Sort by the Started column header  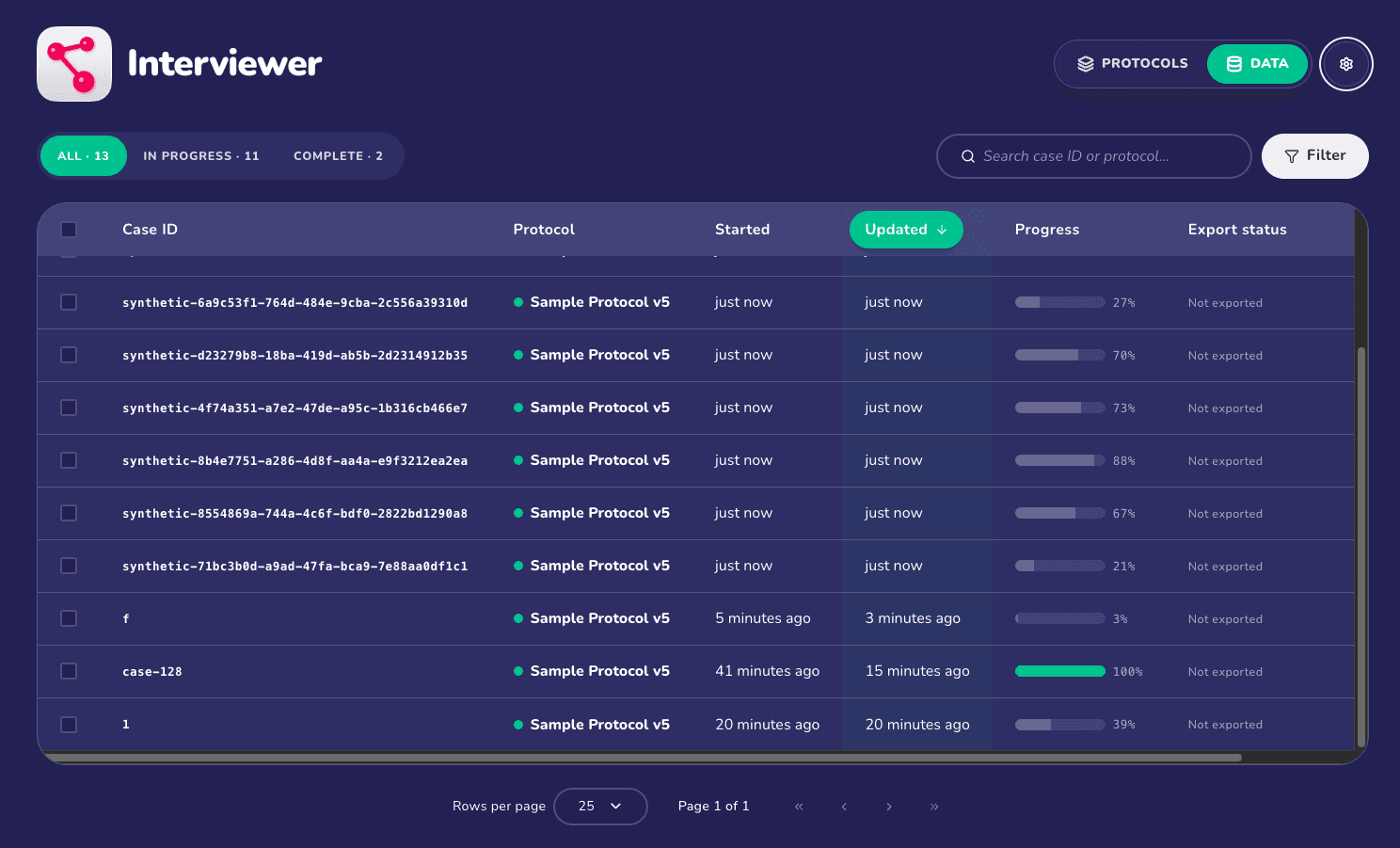coord(742,230)
